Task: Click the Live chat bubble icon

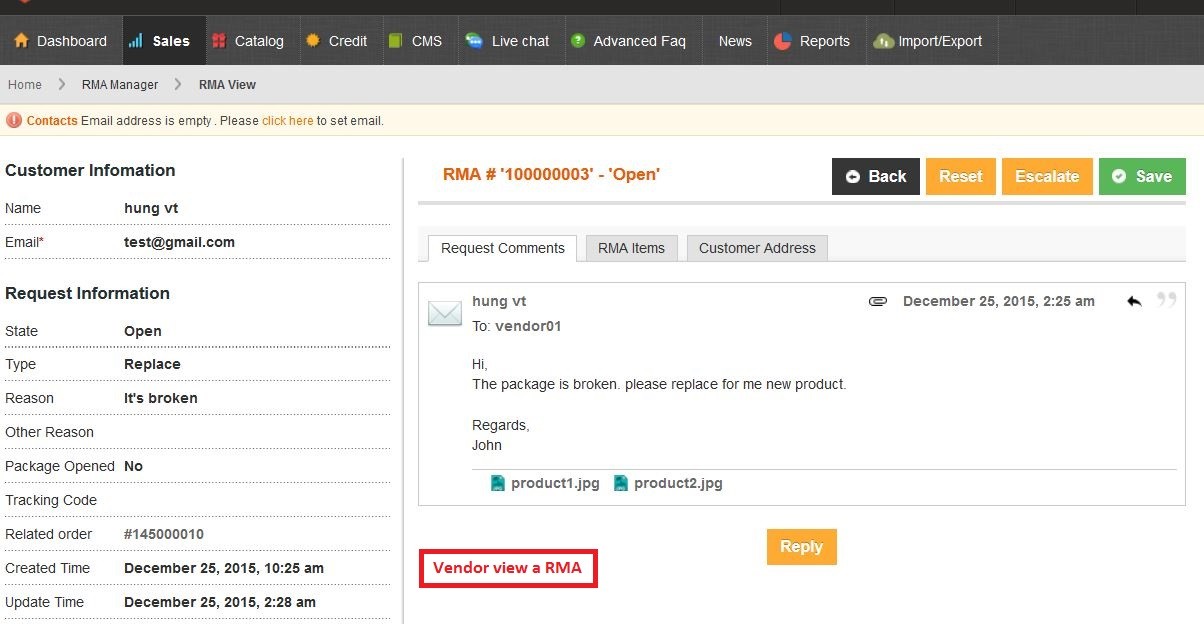Action: click(474, 41)
